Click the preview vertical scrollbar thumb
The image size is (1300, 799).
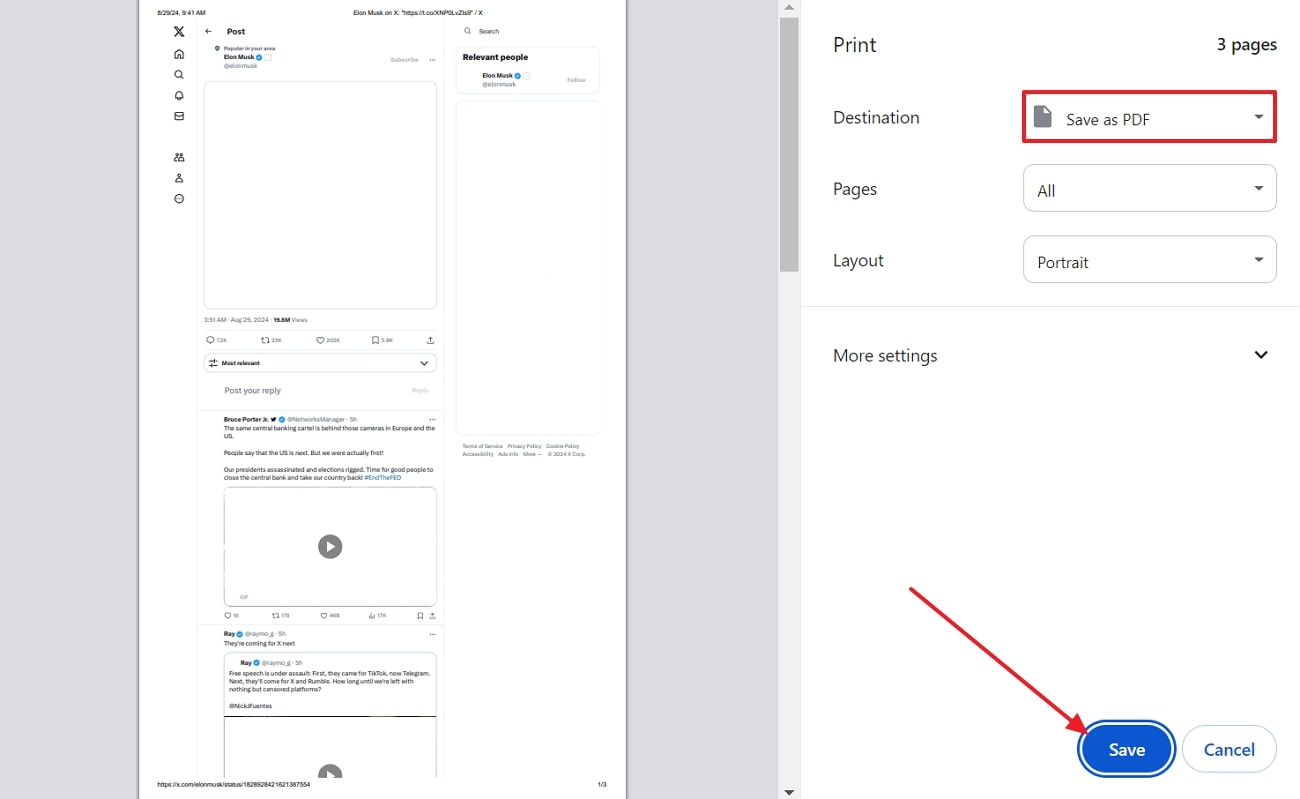[x=789, y=144]
